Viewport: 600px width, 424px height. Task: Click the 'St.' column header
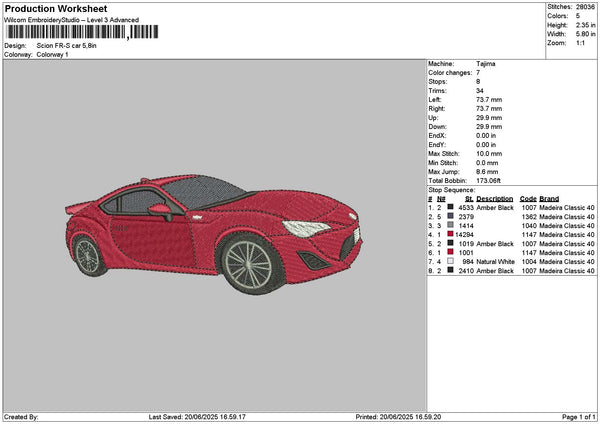pos(469,199)
